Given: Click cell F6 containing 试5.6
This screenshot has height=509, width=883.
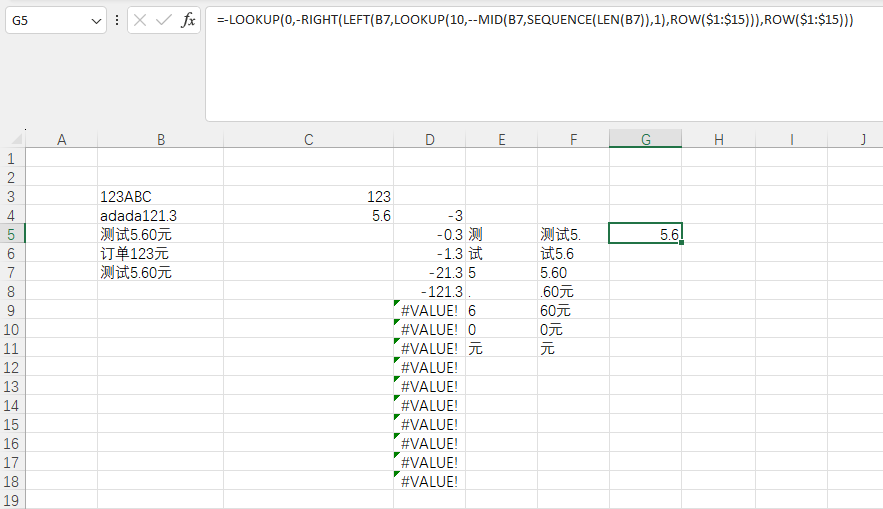Looking at the screenshot, I should [573, 253].
